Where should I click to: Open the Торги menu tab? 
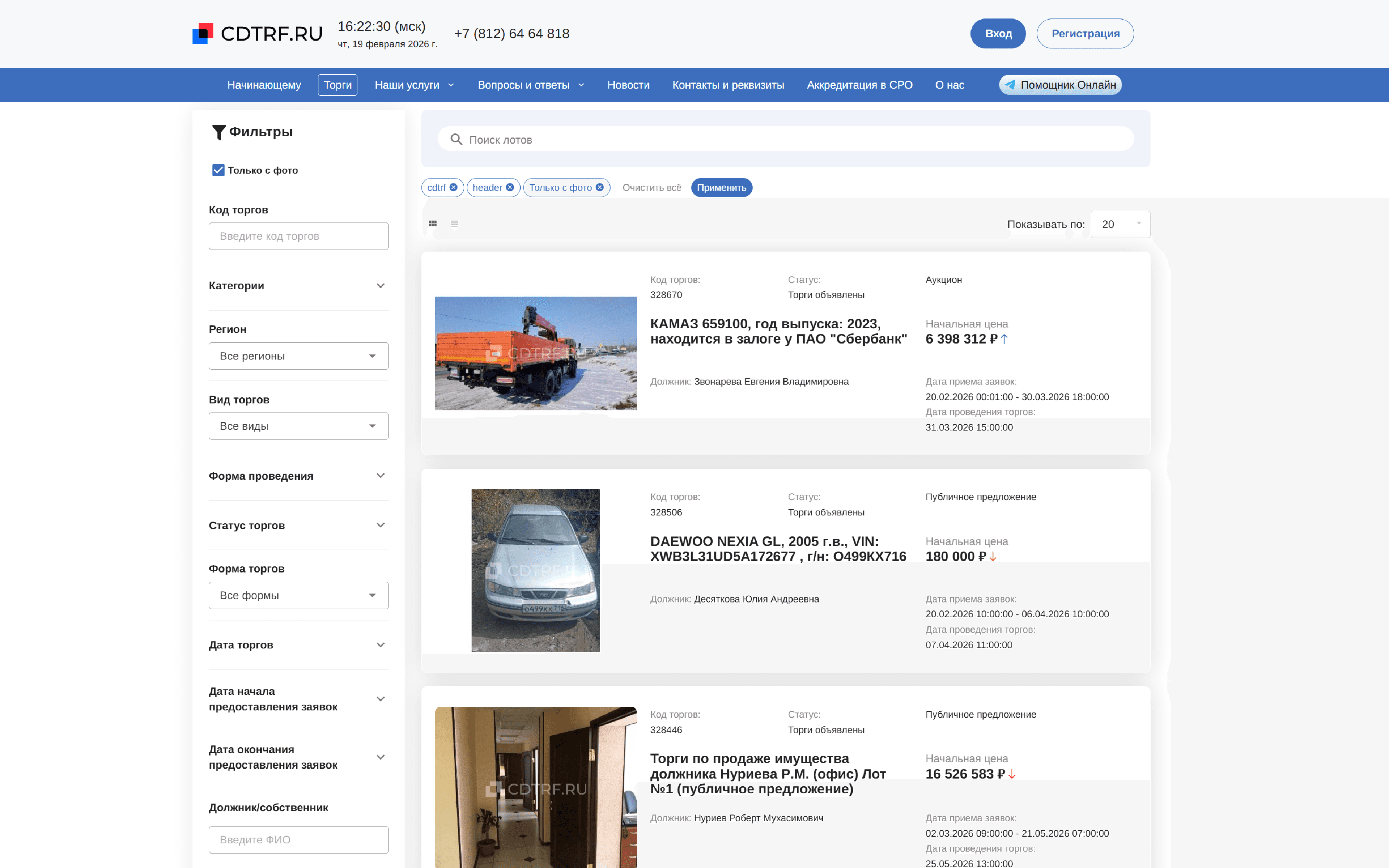pos(337,85)
